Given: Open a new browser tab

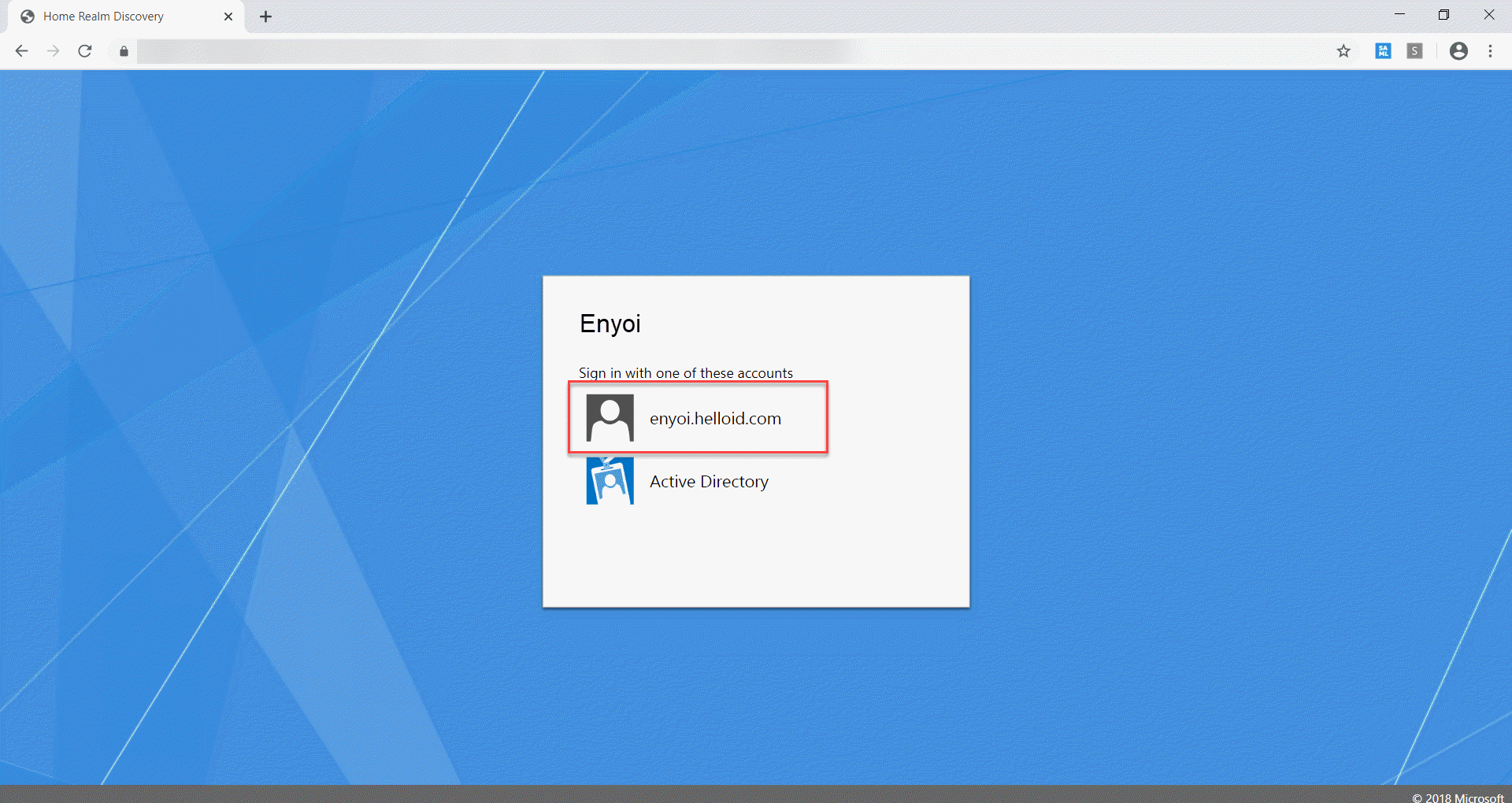Looking at the screenshot, I should [265, 17].
